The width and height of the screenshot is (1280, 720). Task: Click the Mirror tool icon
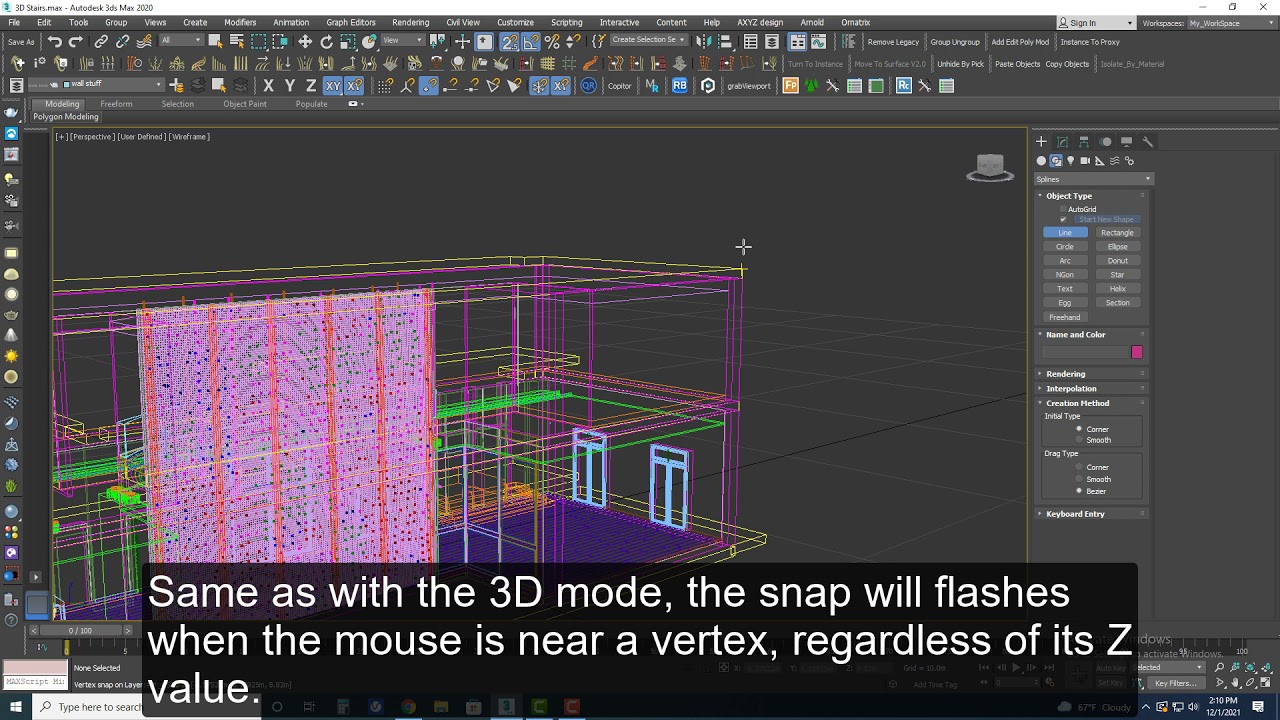tap(704, 42)
